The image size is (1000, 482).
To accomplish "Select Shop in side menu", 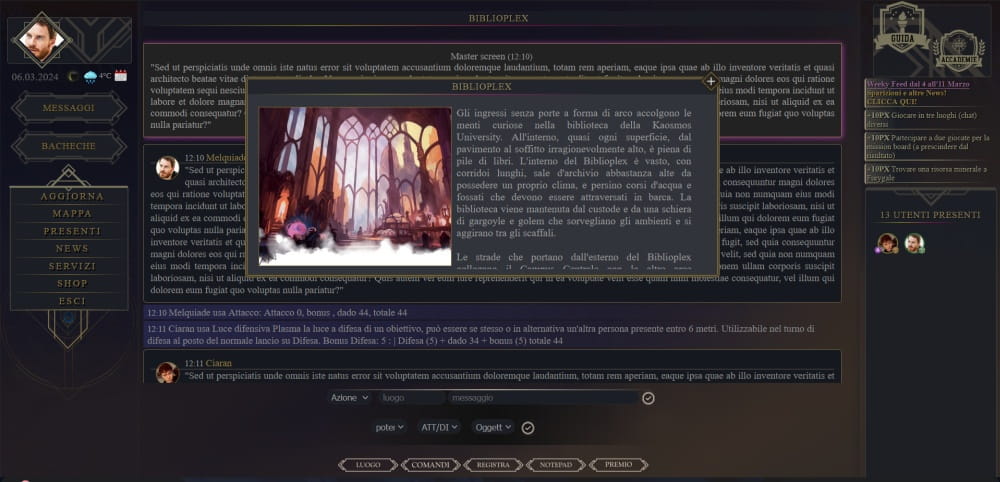I will click(71, 283).
